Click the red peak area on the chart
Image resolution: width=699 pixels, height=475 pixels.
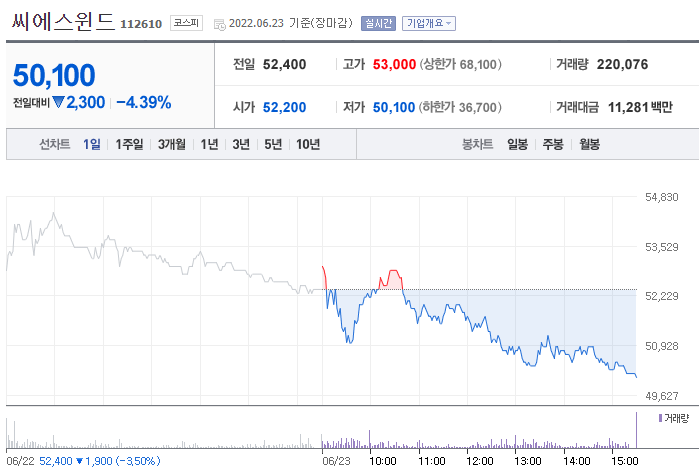pos(393,280)
